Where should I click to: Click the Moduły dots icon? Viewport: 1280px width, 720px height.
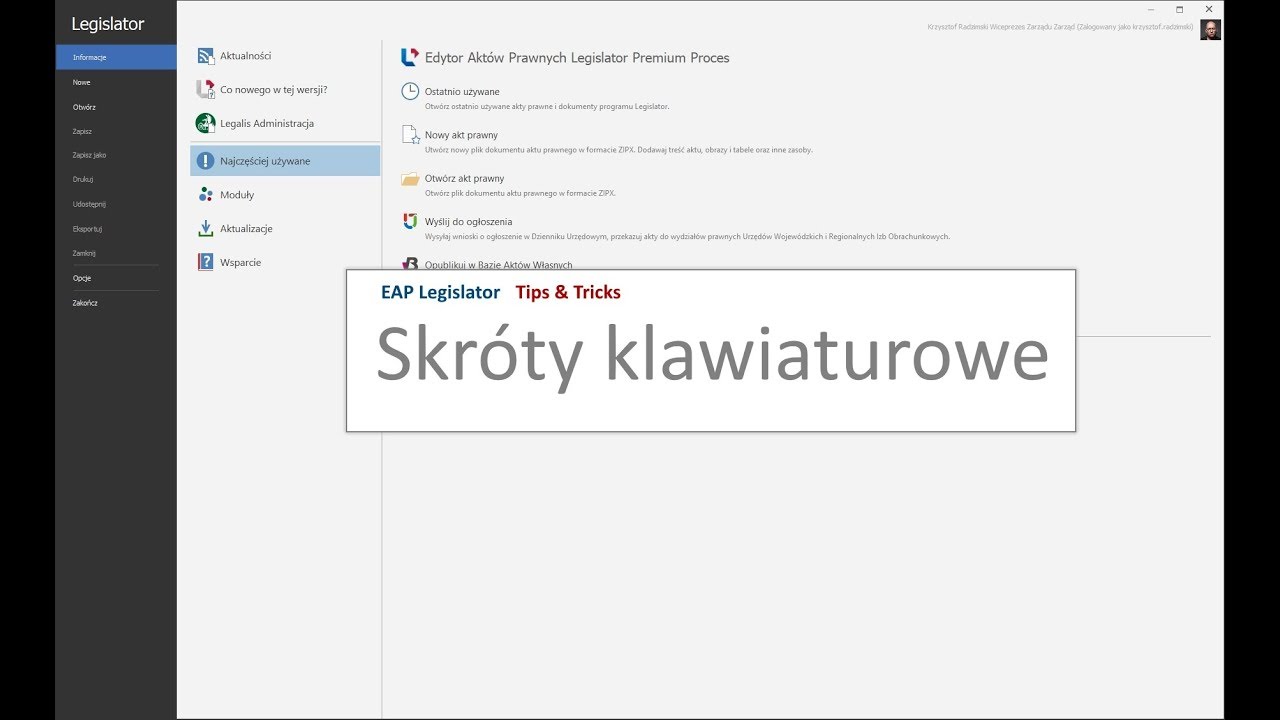click(x=205, y=195)
